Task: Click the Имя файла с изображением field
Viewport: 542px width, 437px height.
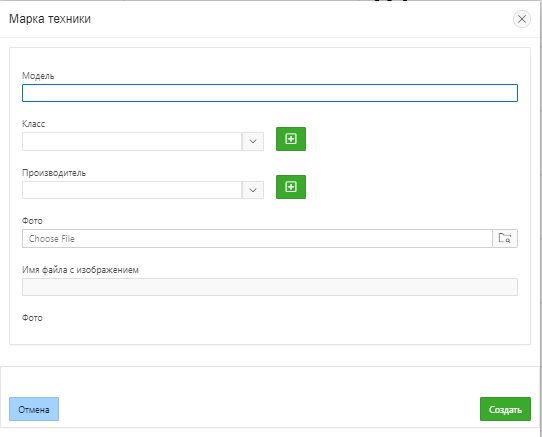Action: click(x=270, y=287)
